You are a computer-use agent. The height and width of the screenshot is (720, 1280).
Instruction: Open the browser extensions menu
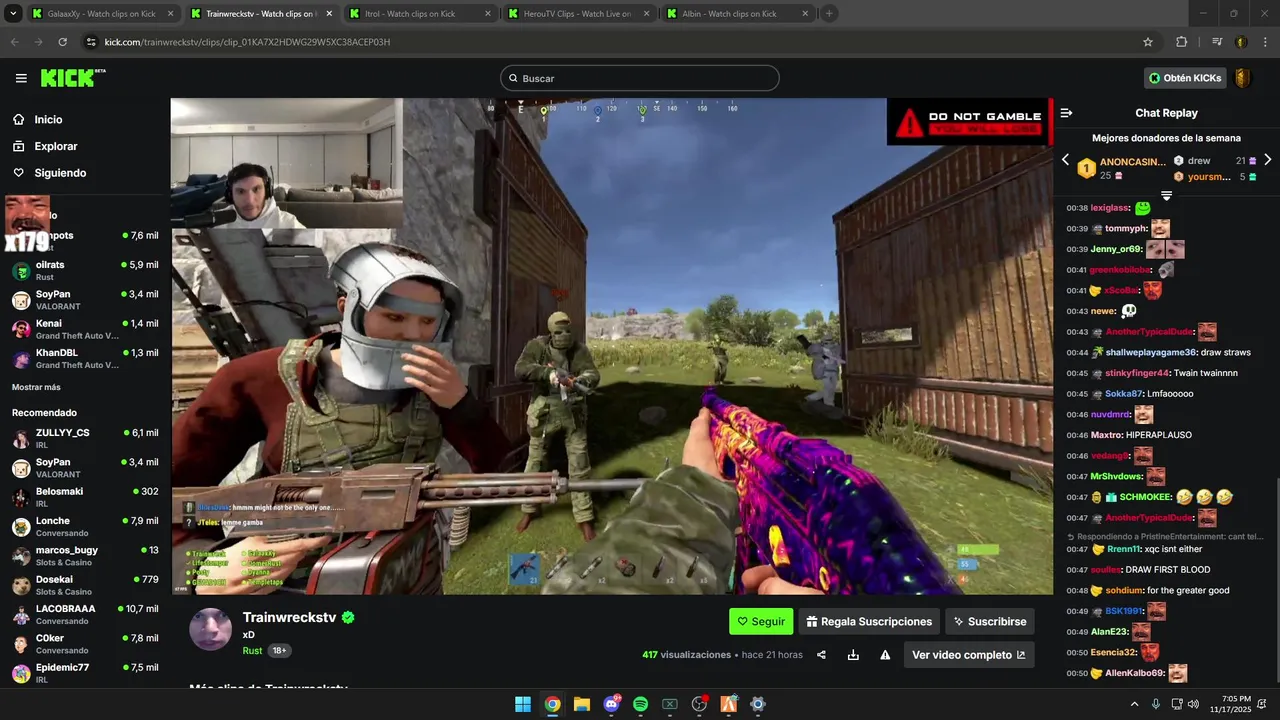[1182, 42]
